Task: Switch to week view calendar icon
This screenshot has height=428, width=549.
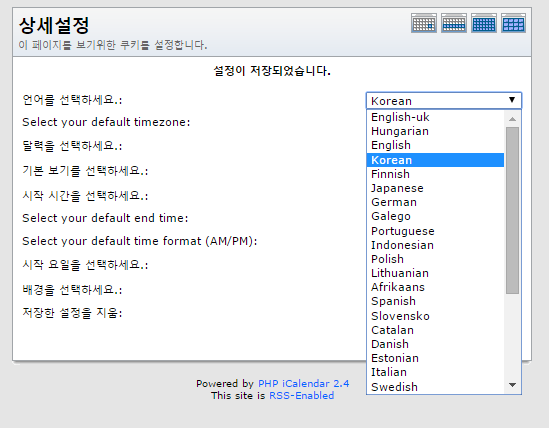Action: pyautogui.click(x=454, y=23)
